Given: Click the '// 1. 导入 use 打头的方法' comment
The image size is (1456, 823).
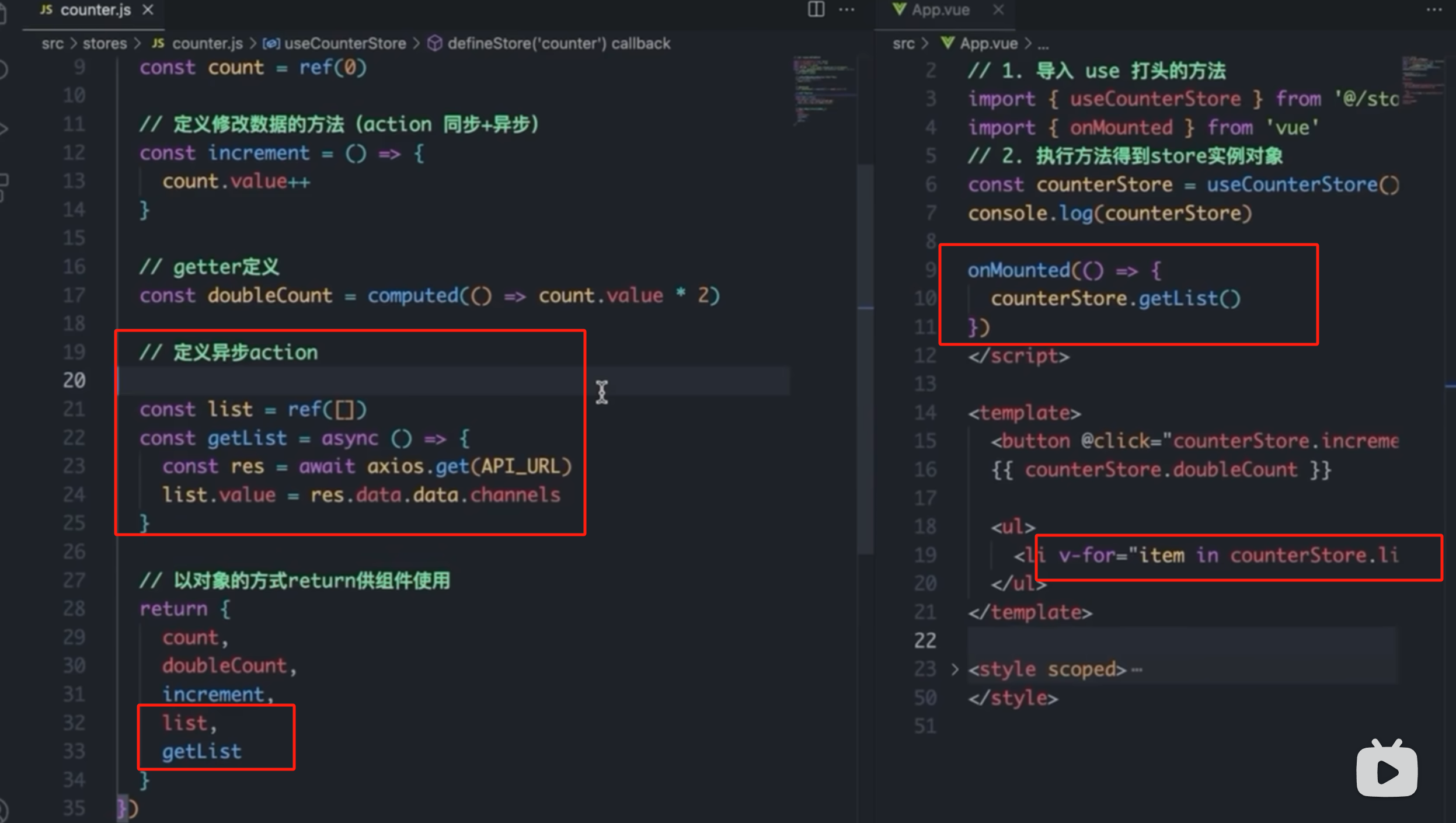Looking at the screenshot, I should click(x=1097, y=71).
